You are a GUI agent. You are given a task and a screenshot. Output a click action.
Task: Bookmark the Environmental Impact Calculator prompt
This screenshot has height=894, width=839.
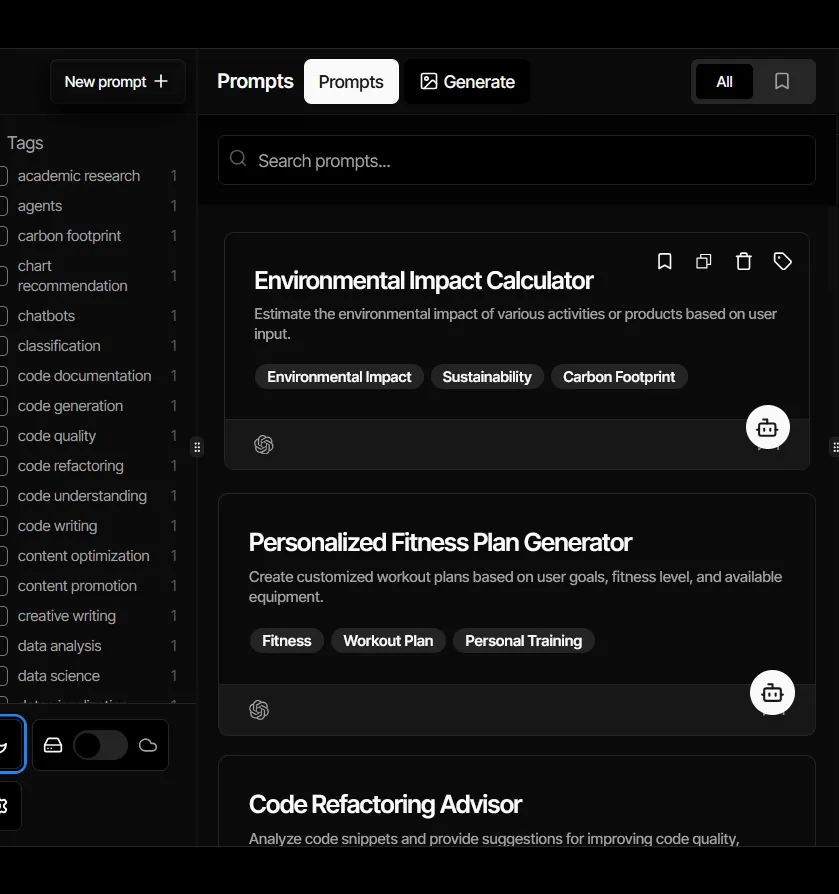(664, 261)
